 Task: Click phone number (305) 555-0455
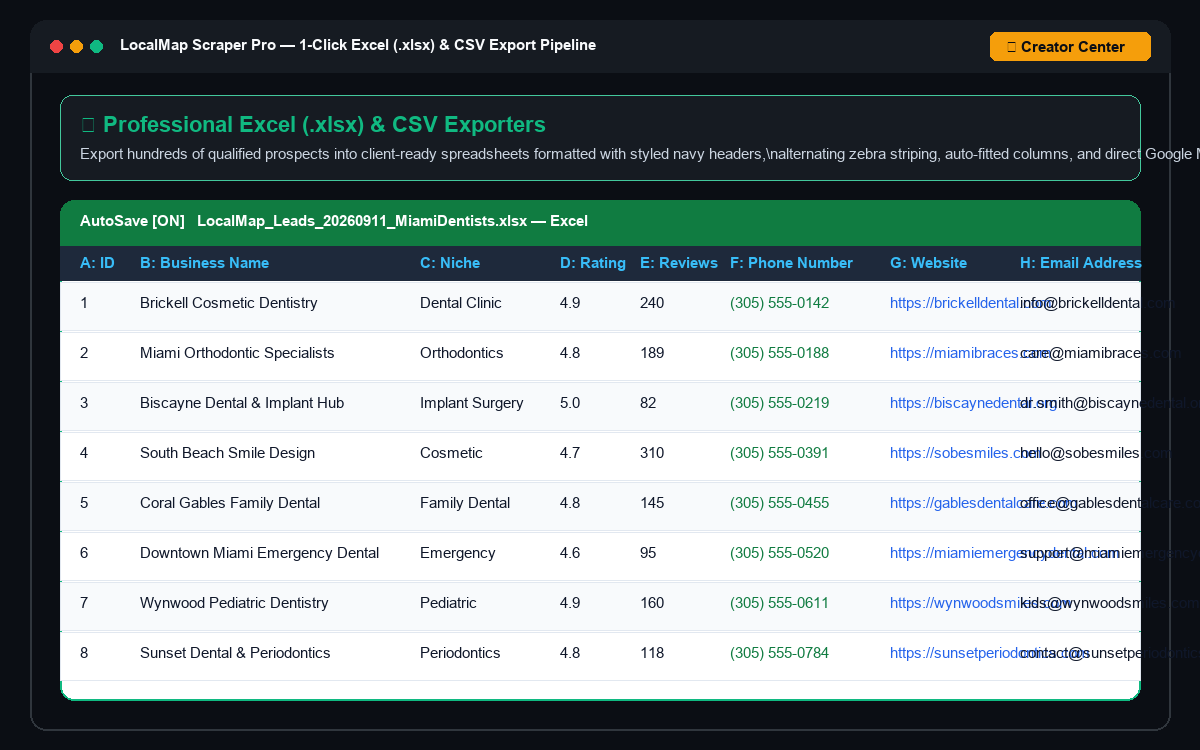point(779,503)
